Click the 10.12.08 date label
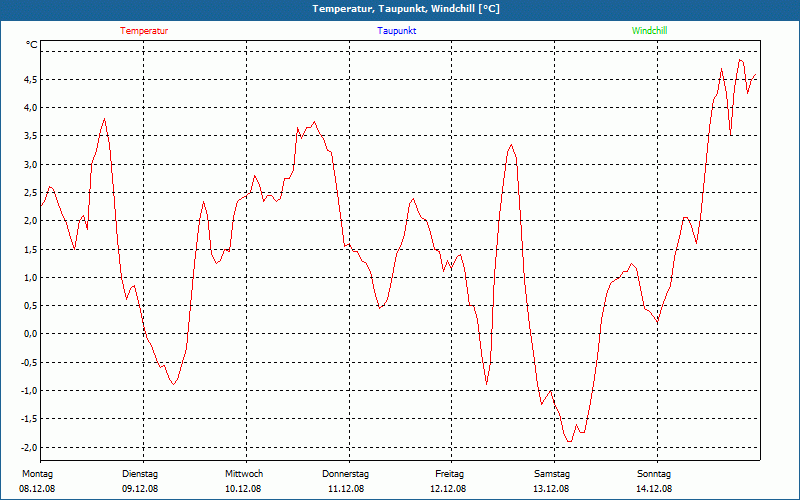 [x=243, y=489]
